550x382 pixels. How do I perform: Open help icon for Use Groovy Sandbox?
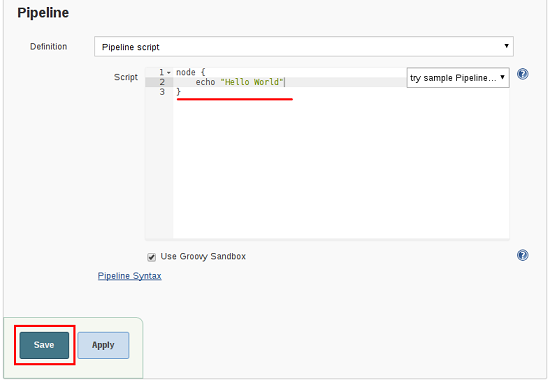click(522, 255)
